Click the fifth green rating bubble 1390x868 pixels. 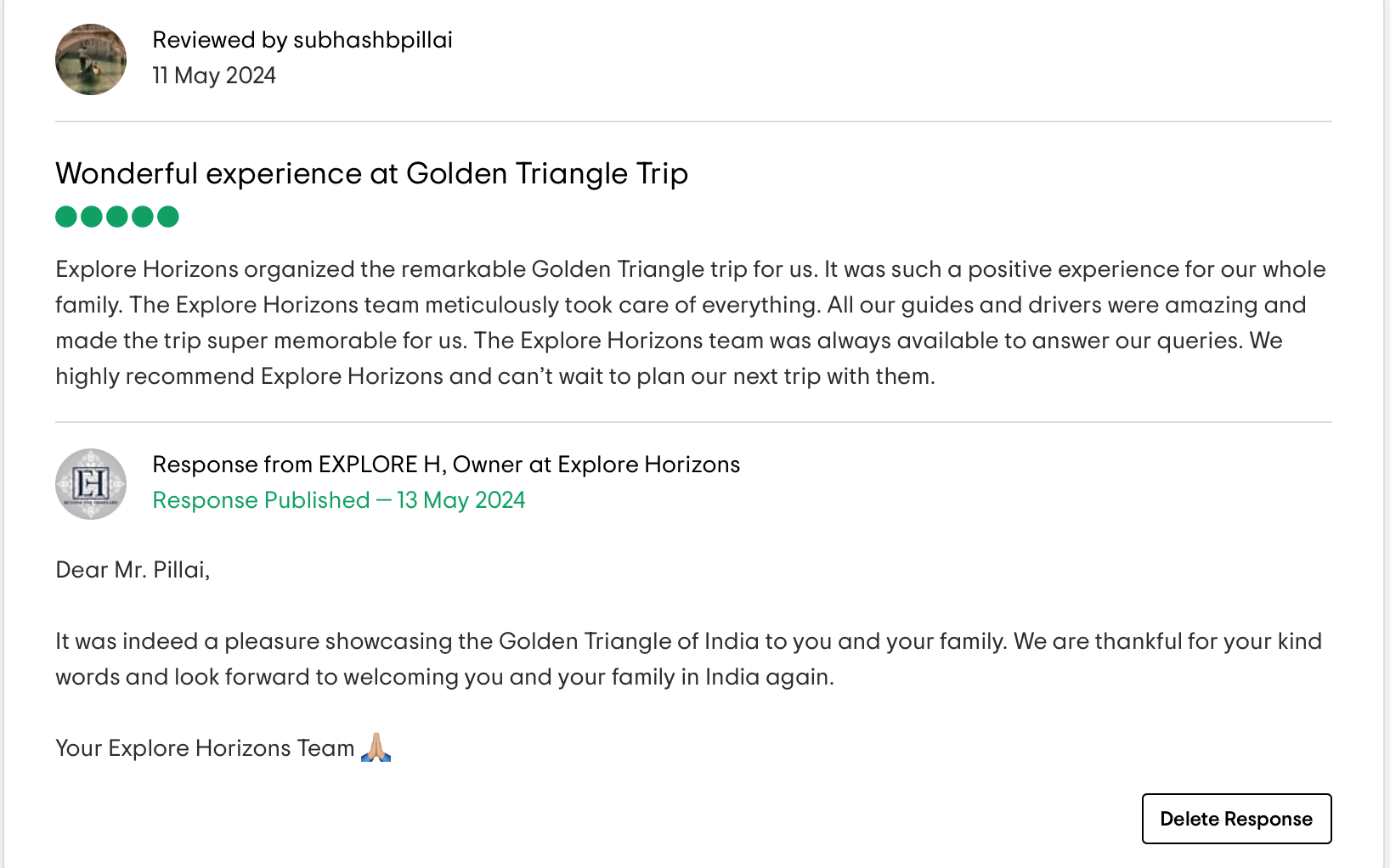tap(168, 217)
